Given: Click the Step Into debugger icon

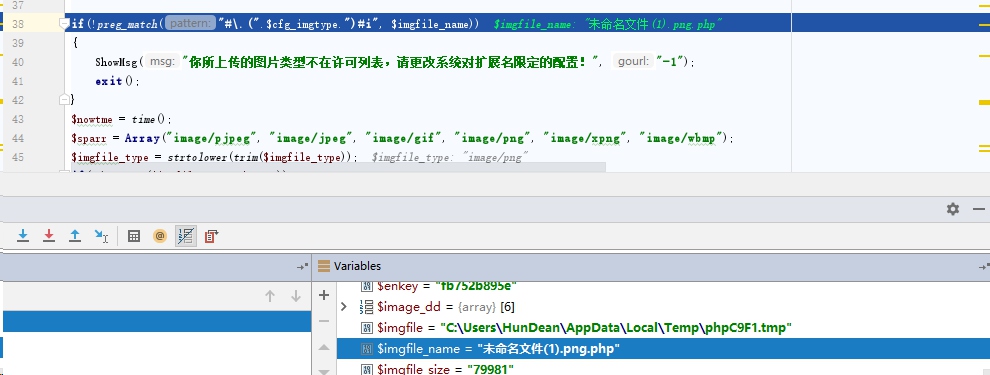Looking at the screenshot, I should [23, 236].
